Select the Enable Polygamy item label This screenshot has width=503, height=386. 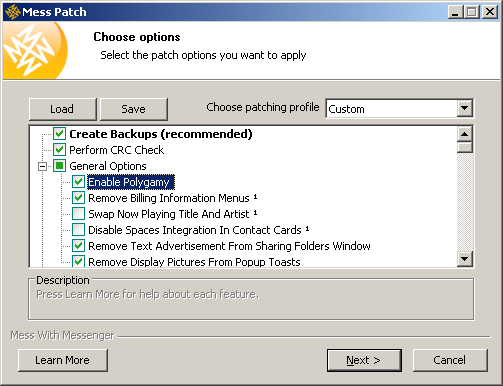coord(131,182)
